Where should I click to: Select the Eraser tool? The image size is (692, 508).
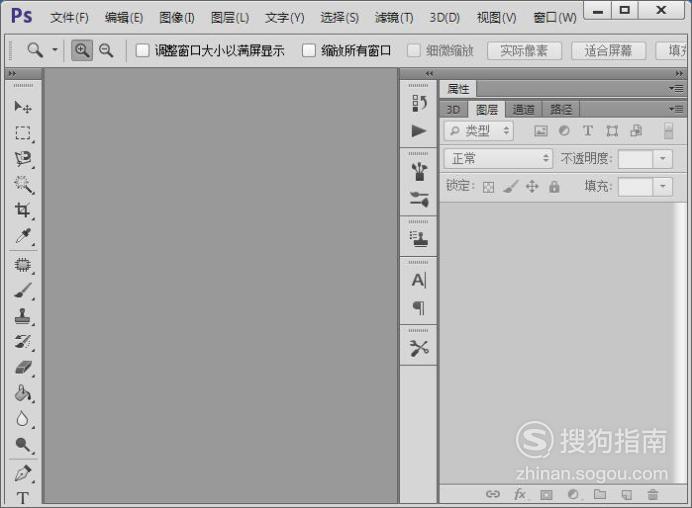(23, 367)
